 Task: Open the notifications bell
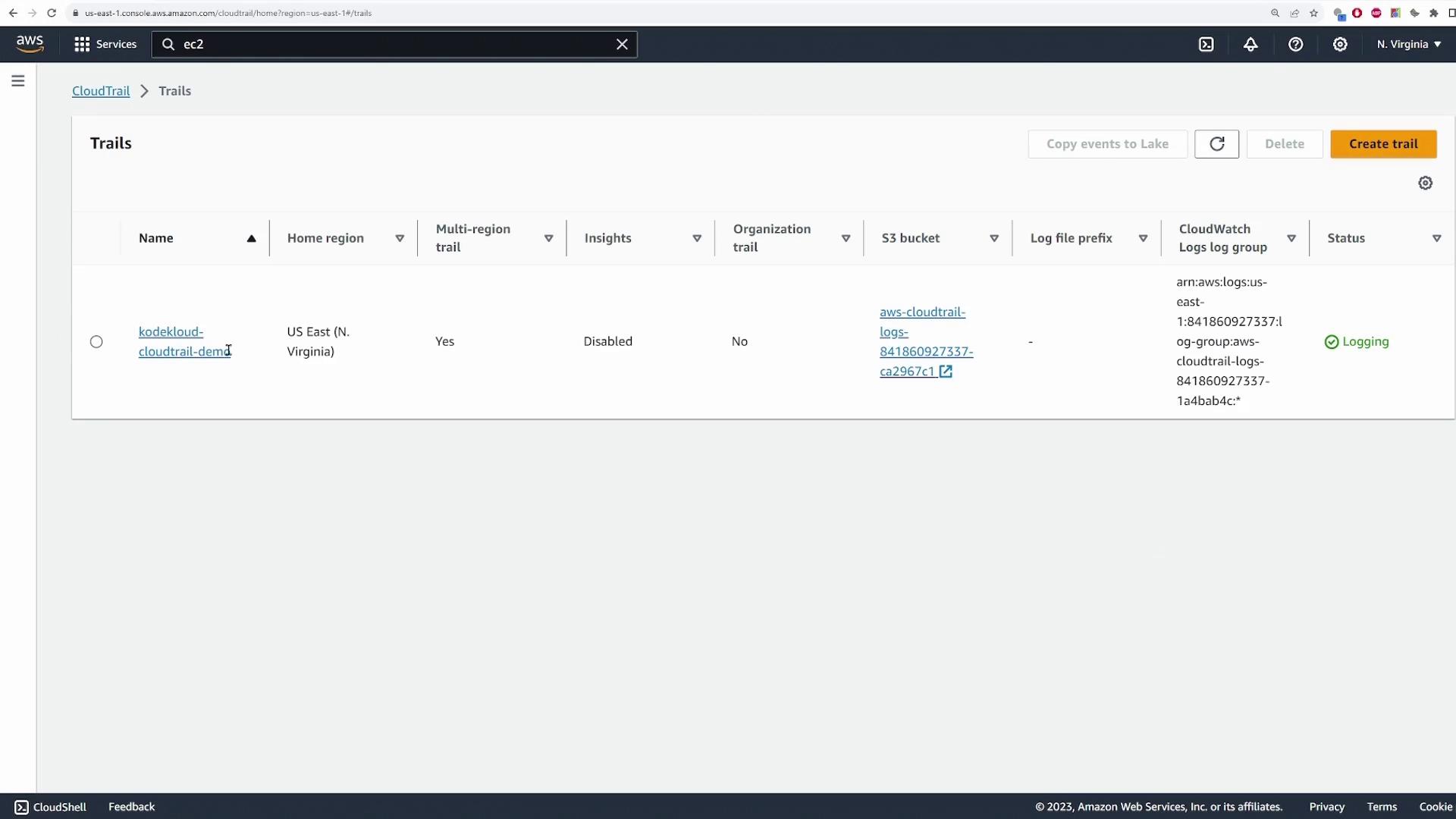pos(1250,44)
